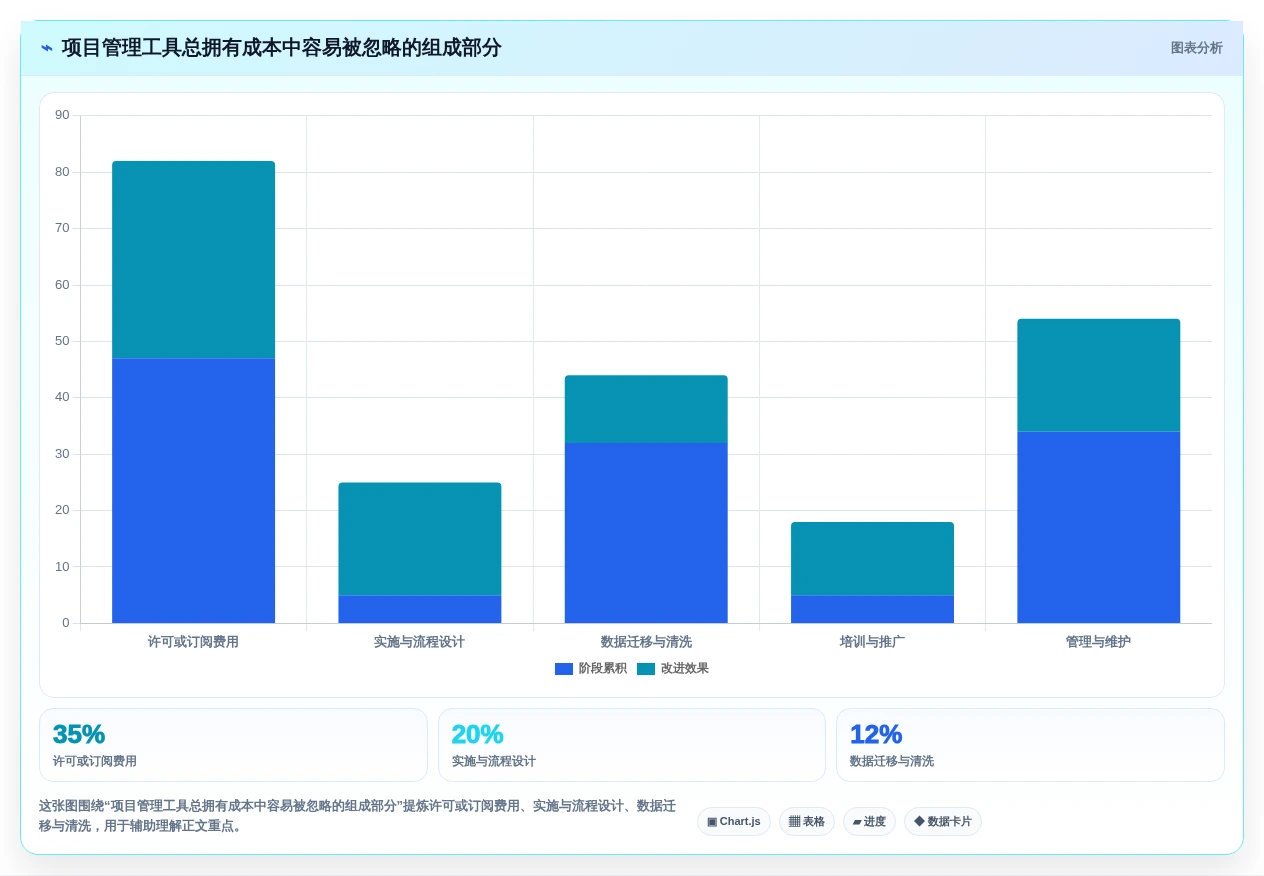Toggle the 改进效果 legend entry
This screenshot has height=876, width=1264.
click(673, 668)
